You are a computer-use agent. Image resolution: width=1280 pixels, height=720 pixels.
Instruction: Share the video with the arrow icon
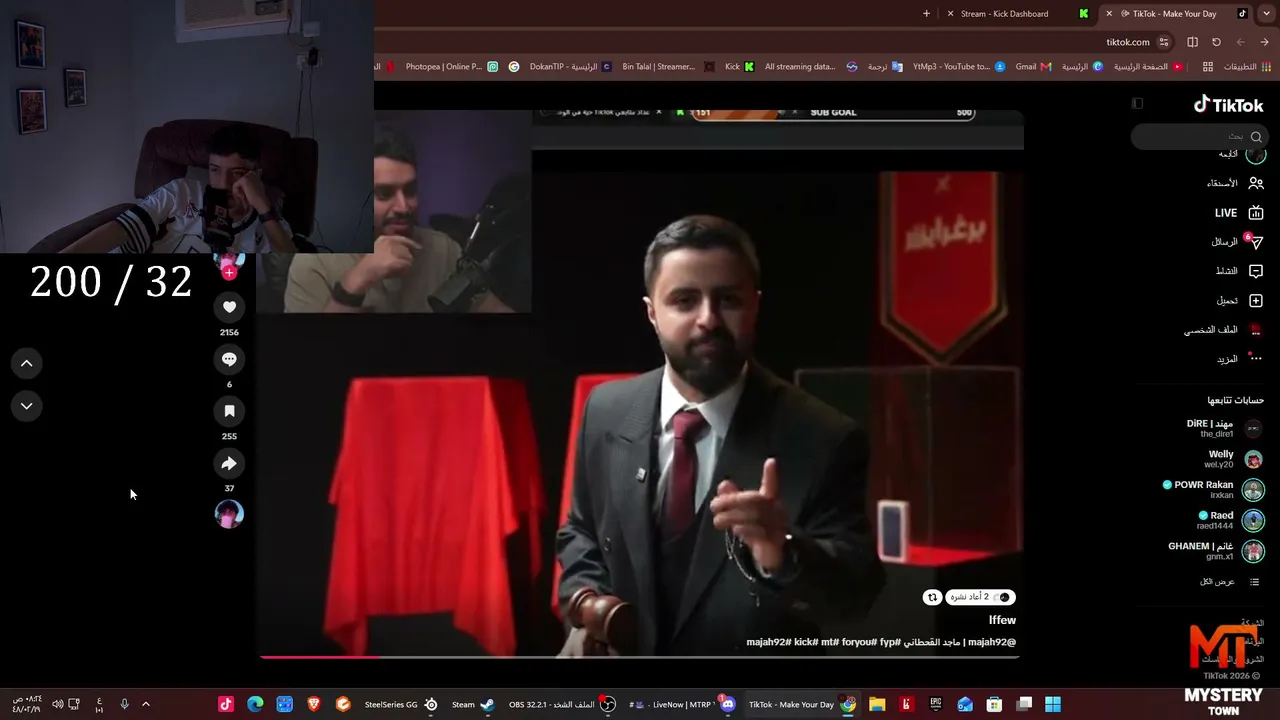point(229,463)
